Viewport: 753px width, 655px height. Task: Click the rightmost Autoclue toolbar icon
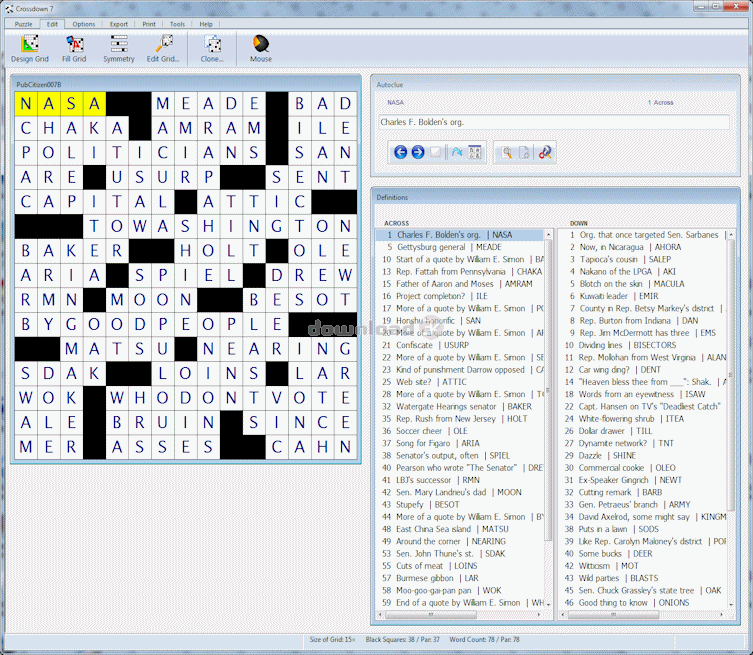tap(544, 153)
